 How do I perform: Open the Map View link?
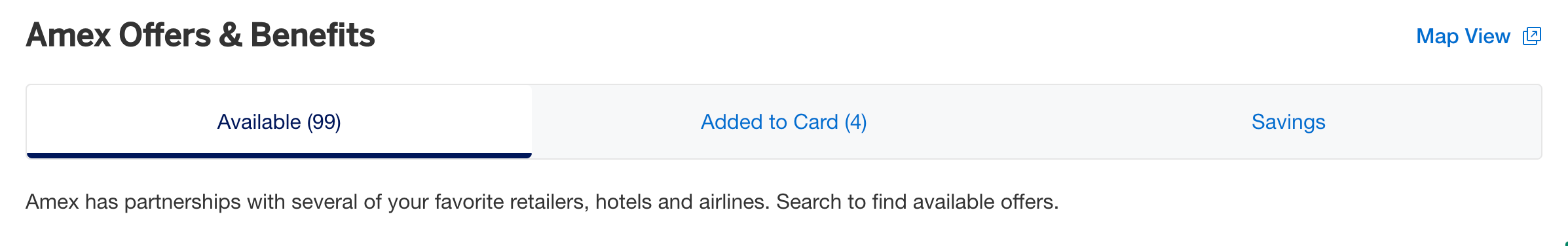[x=1478, y=36]
